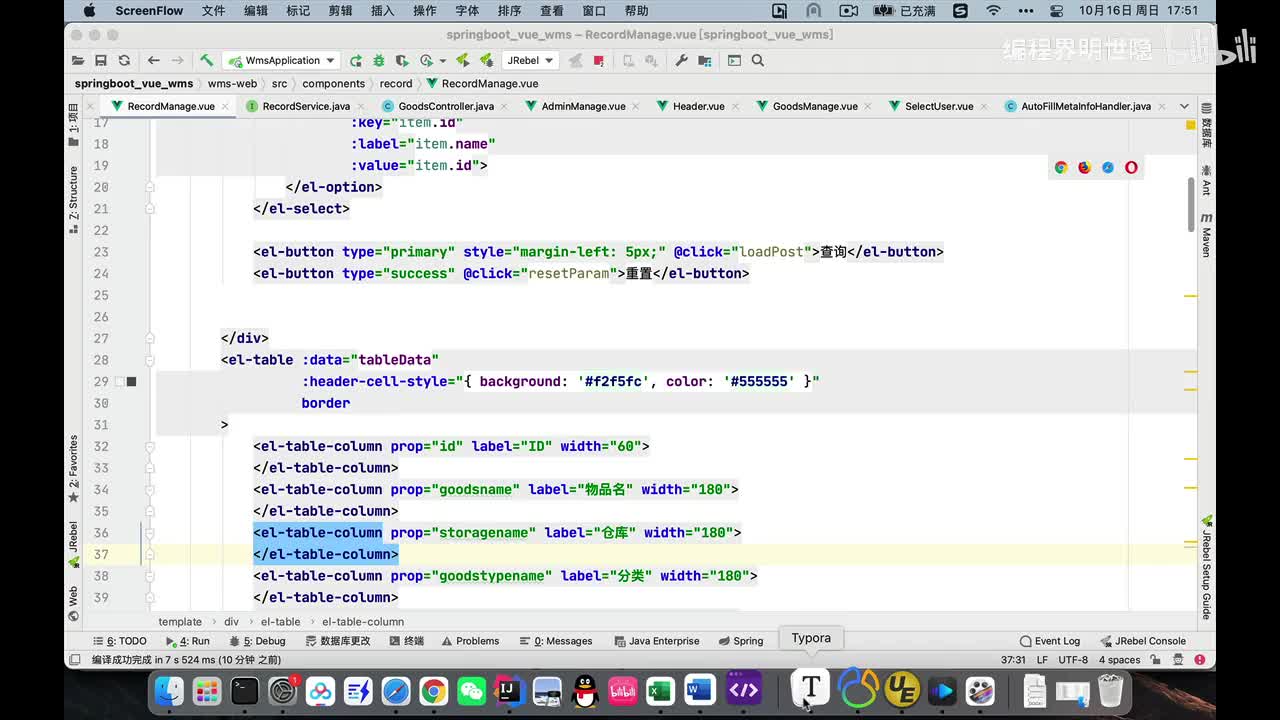This screenshot has height=720, width=1280.
Task: Open the WmsApplication run configuration dropdown
Action: pyautogui.click(x=283, y=60)
